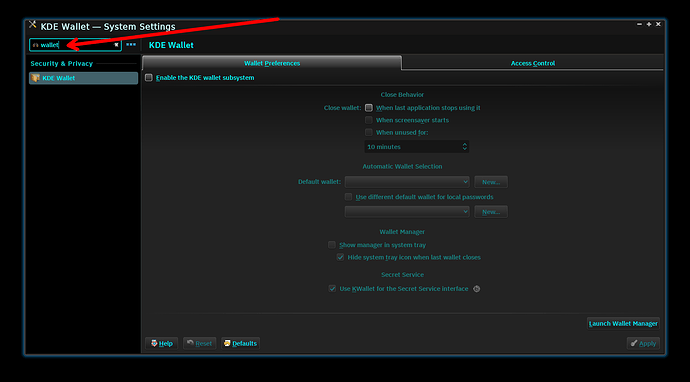This screenshot has width=690, height=382.
Task: Toggle close when last application stops using it
Action: pos(369,107)
